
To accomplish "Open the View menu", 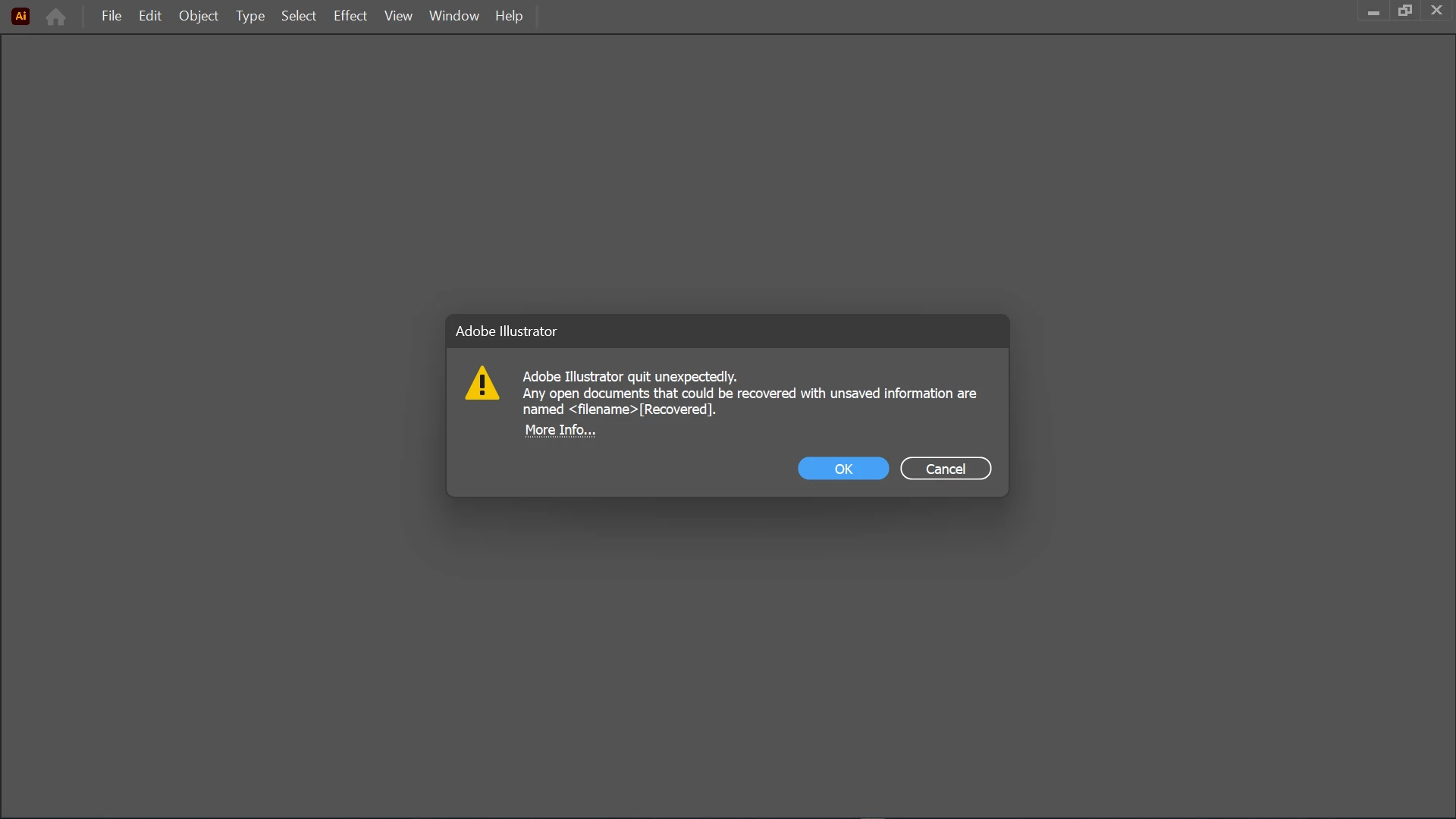I will [398, 16].
